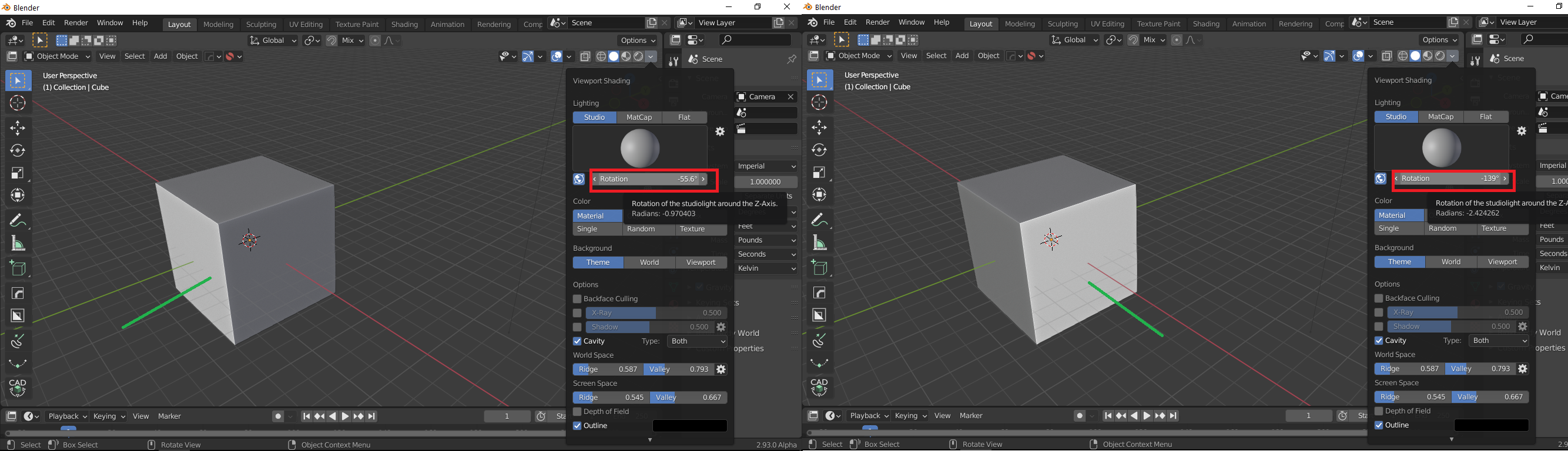The height and width of the screenshot is (451, 1568).
Task: Choose the Add Cube tool in left window
Action: [x=18, y=268]
